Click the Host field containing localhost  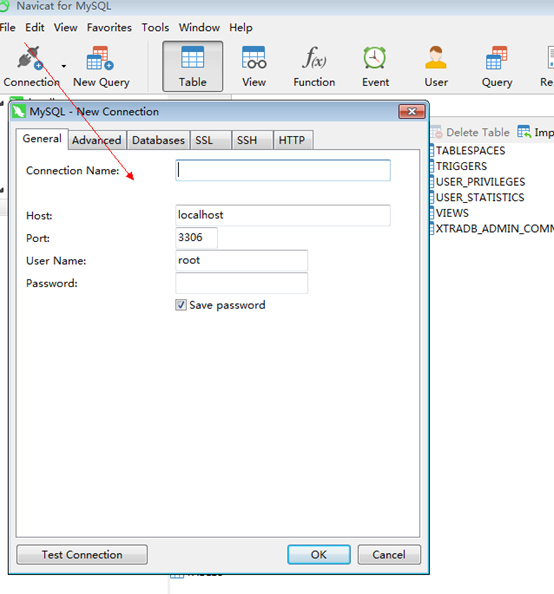point(283,215)
